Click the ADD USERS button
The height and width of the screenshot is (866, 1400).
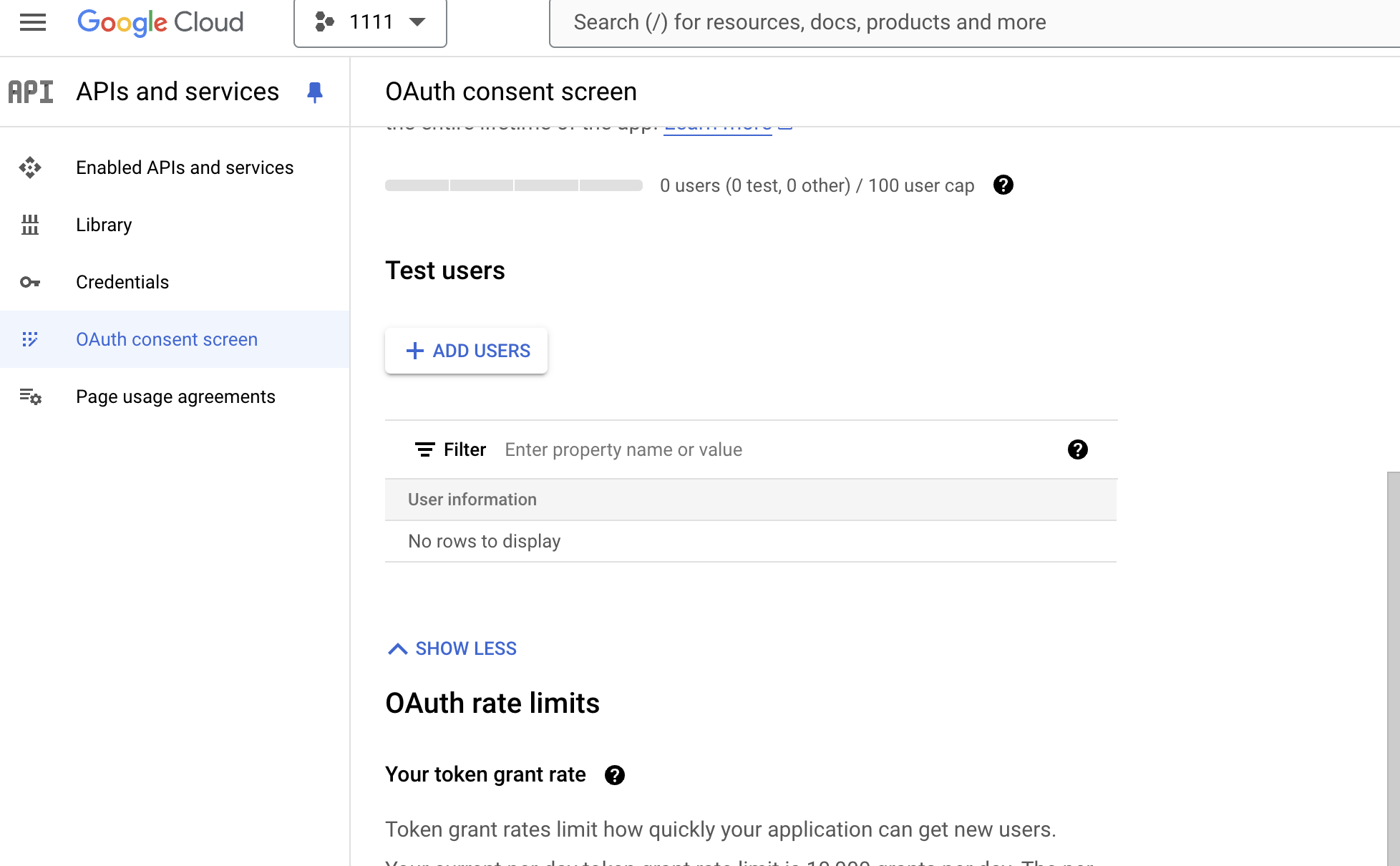(467, 351)
